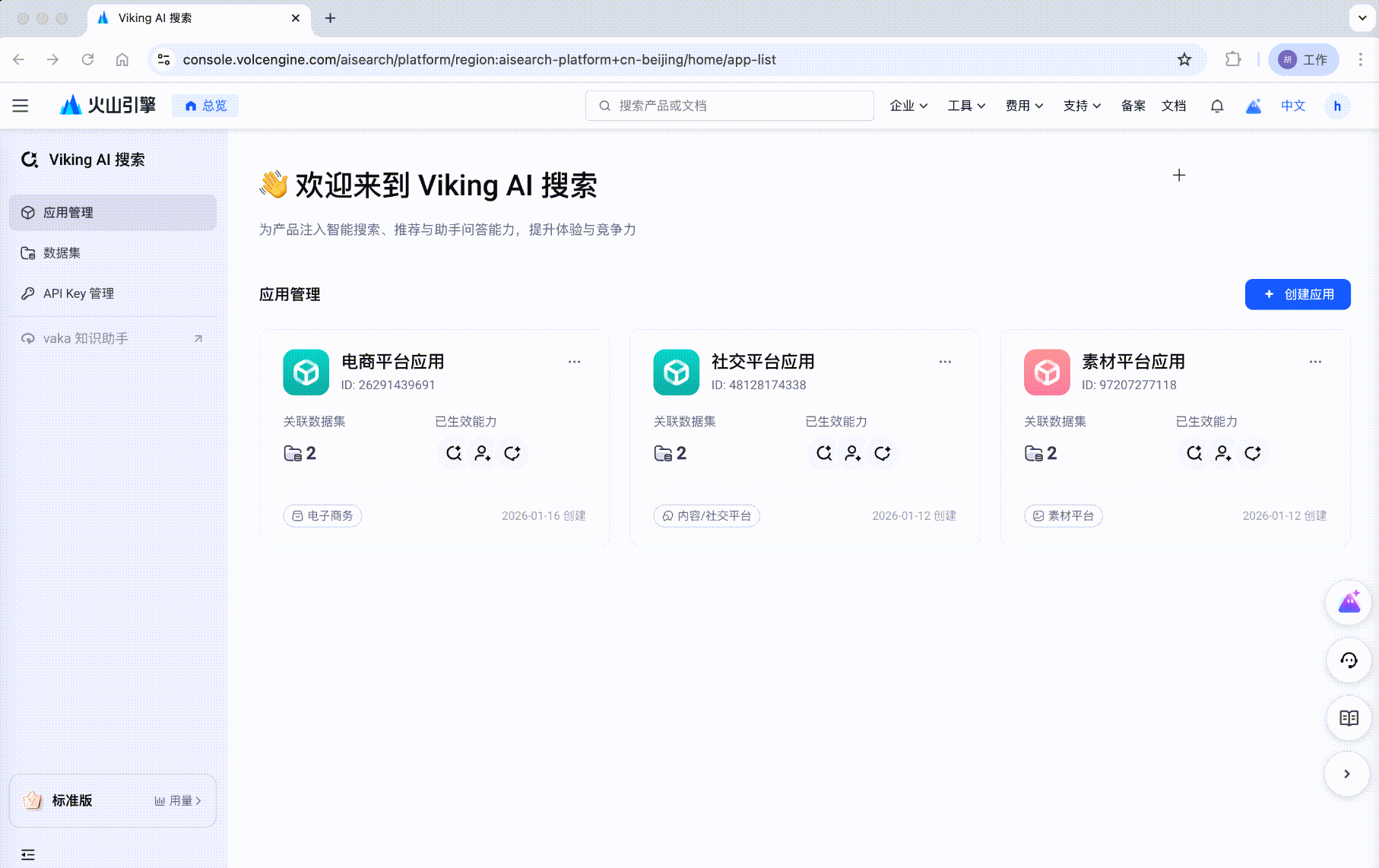Click the 创建应用 button
The height and width of the screenshot is (868, 1379).
pos(1298,294)
